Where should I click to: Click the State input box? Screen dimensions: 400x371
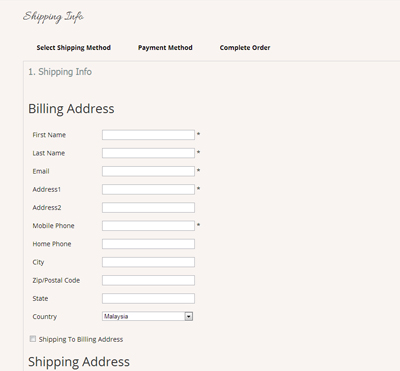point(148,298)
